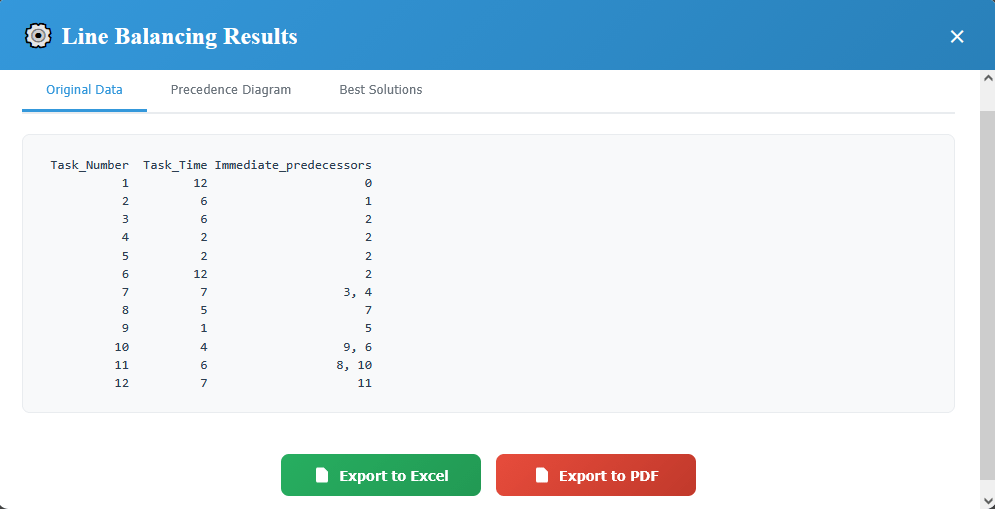Click the scrollbar up arrow
Viewport: 995px width, 509px height.
coord(987,77)
